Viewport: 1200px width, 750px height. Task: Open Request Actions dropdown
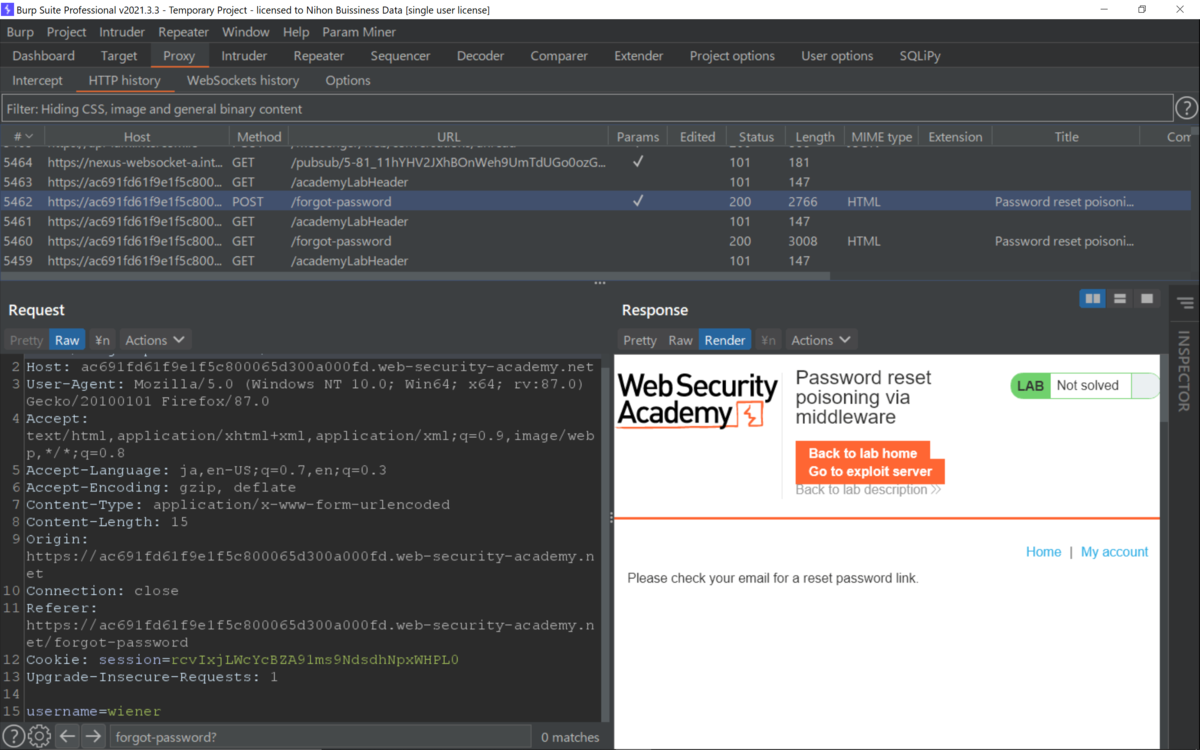(155, 340)
